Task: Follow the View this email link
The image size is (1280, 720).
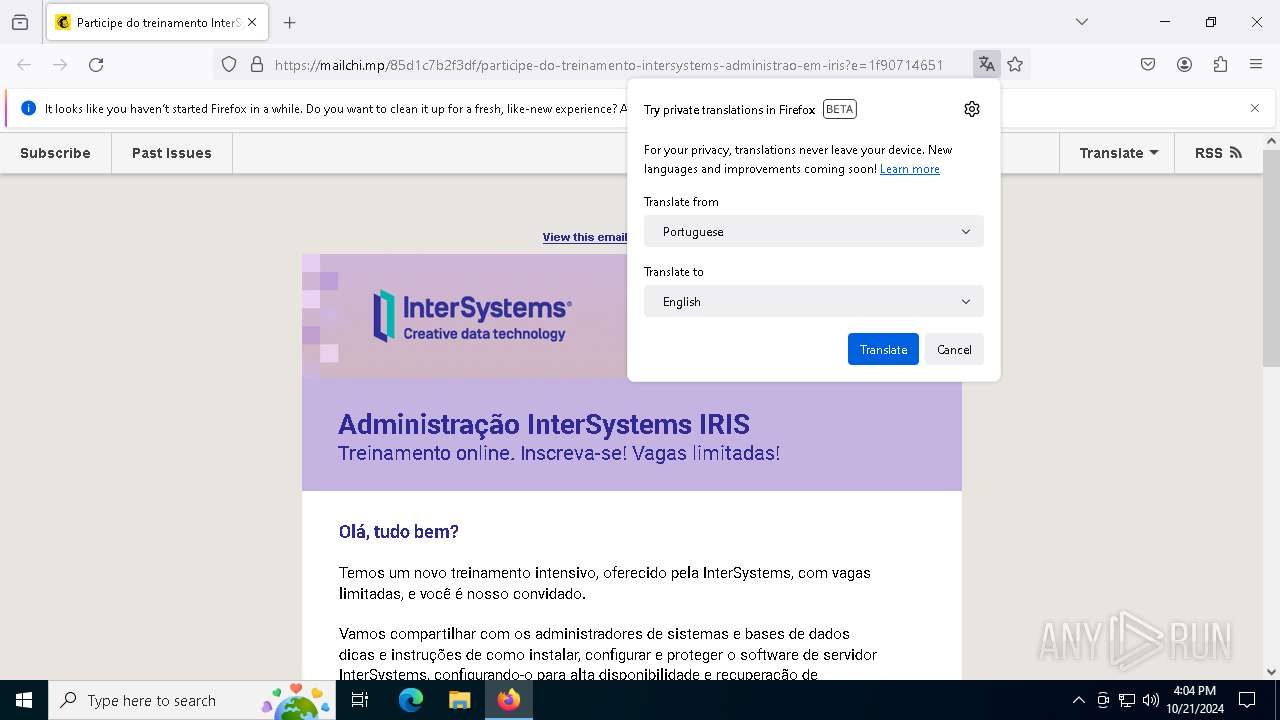Action: pos(585,237)
